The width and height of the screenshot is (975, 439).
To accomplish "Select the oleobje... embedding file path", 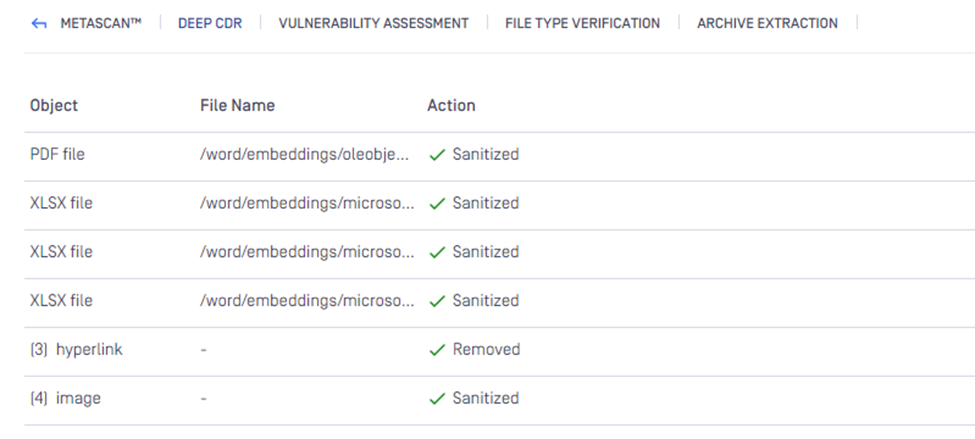I will coord(305,155).
